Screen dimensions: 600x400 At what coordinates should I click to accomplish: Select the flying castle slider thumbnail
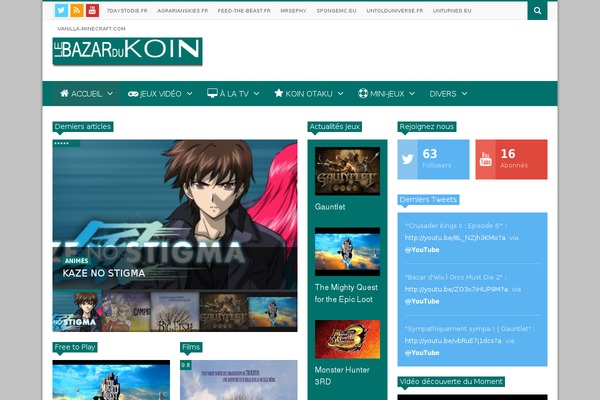point(273,312)
